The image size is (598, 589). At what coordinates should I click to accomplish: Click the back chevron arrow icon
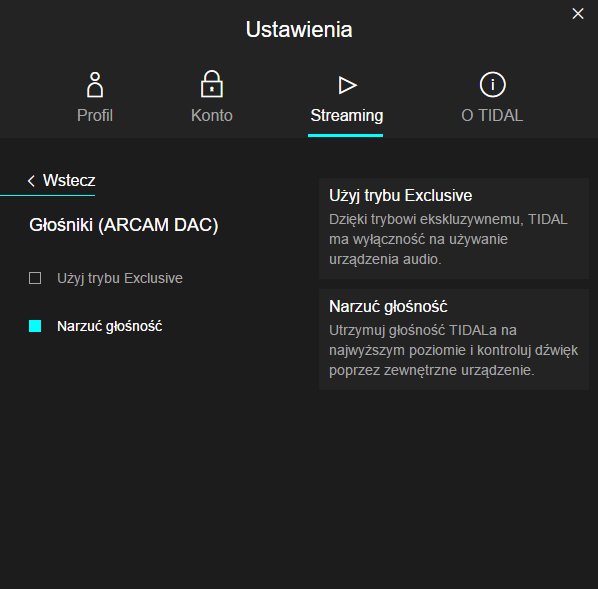pyautogui.click(x=31, y=181)
